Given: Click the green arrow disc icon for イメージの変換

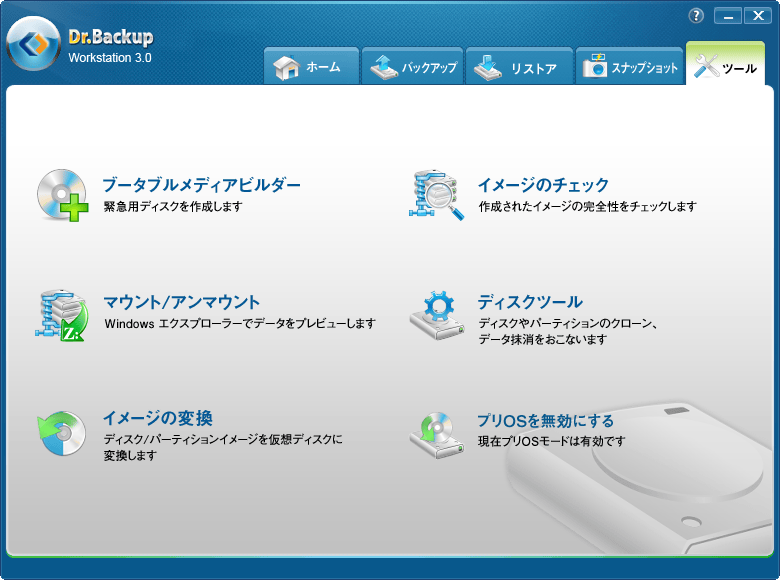Looking at the screenshot, I should click(62, 433).
